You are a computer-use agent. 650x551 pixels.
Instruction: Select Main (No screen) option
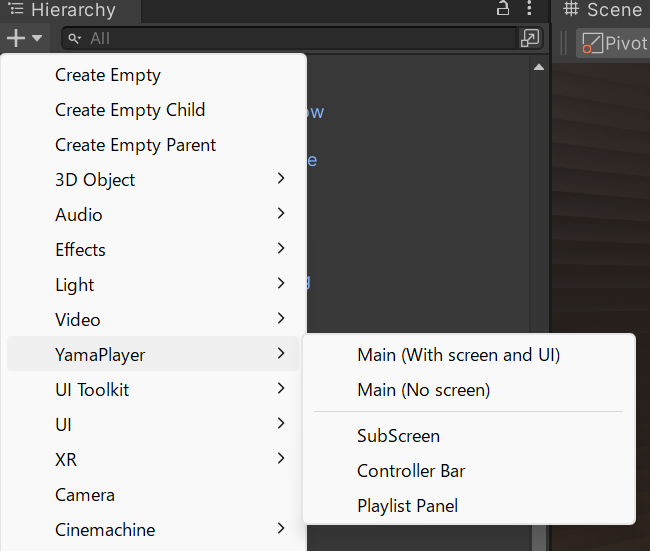pos(423,390)
